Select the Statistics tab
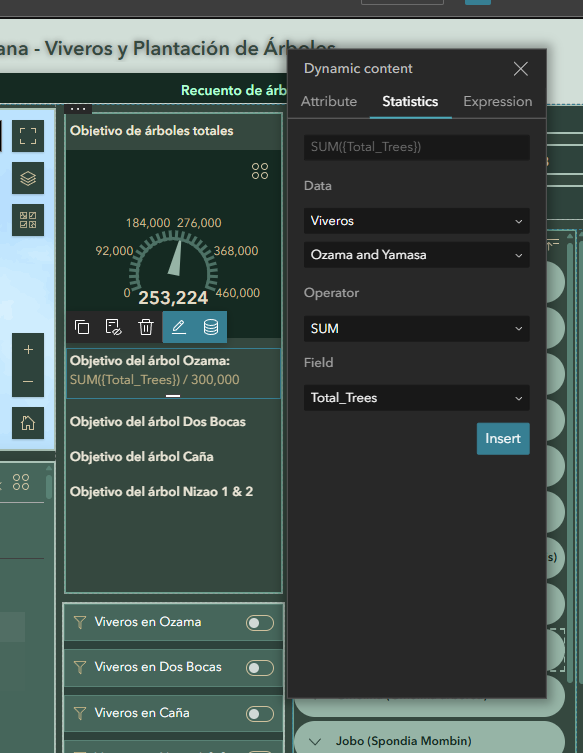This screenshot has width=583, height=753. (x=410, y=101)
